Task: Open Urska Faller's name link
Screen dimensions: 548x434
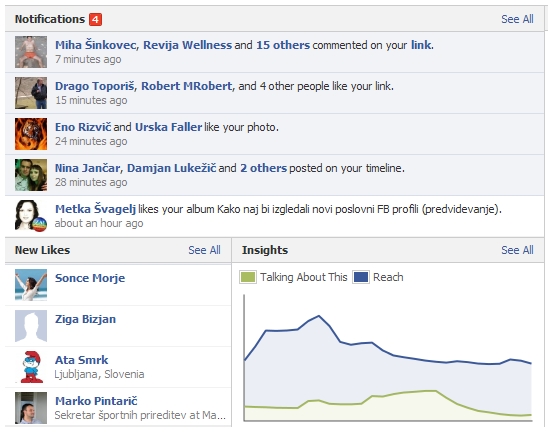Action: 168,127
